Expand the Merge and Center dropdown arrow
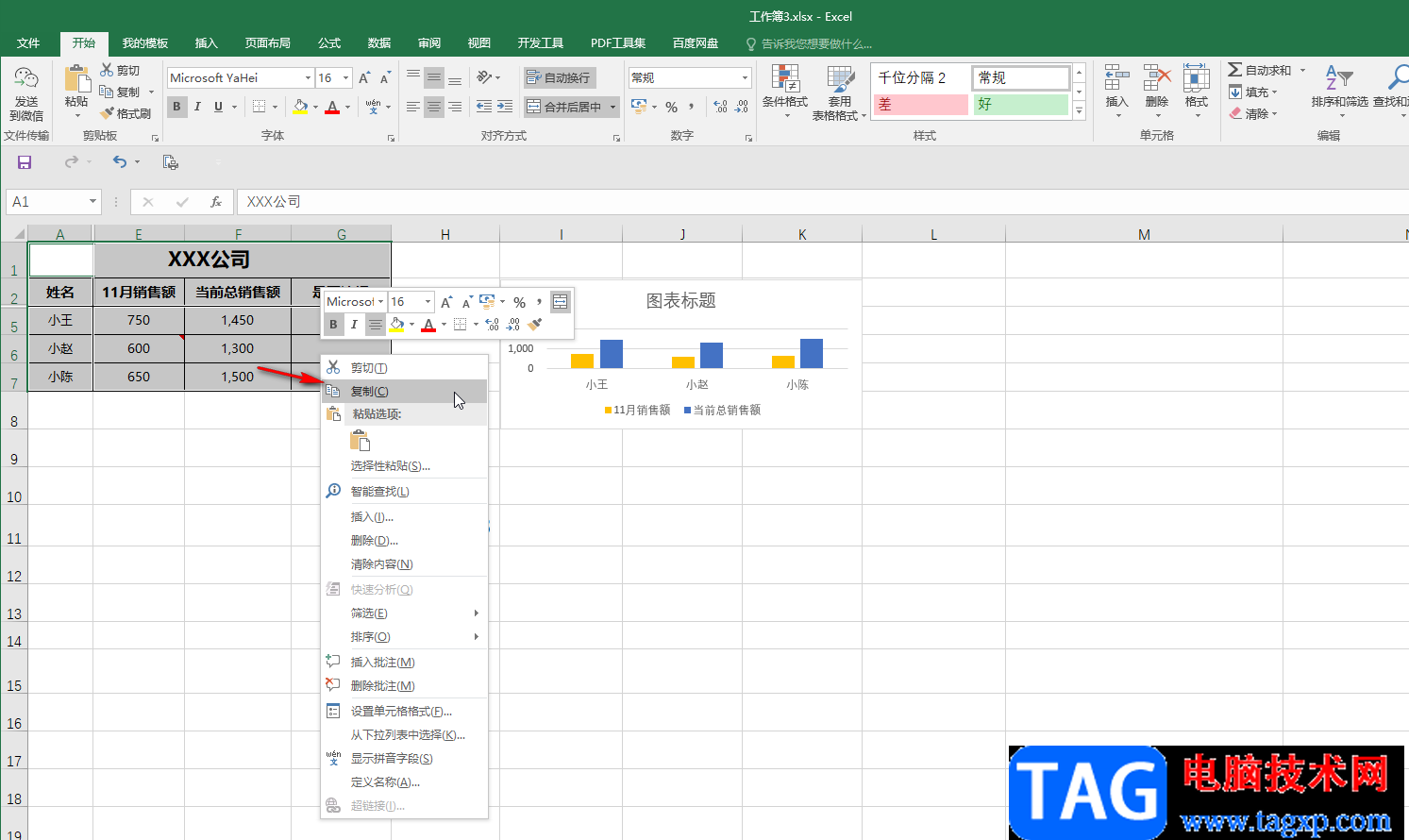1409x840 pixels. 612,107
